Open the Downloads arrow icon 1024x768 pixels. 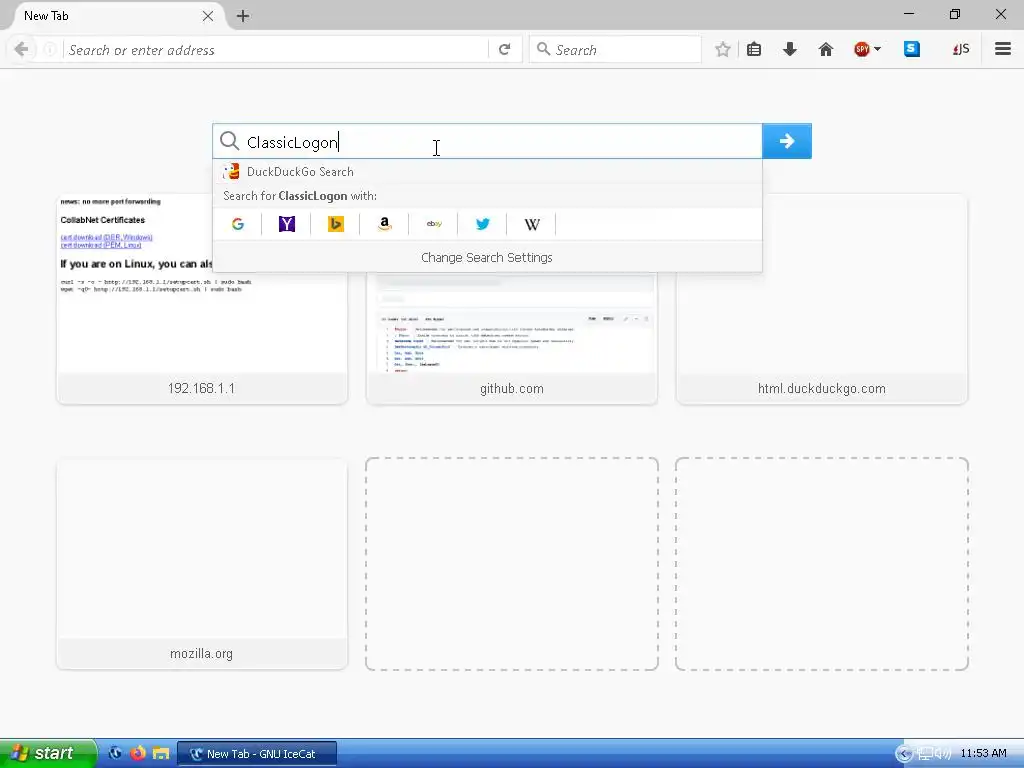pos(790,50)
